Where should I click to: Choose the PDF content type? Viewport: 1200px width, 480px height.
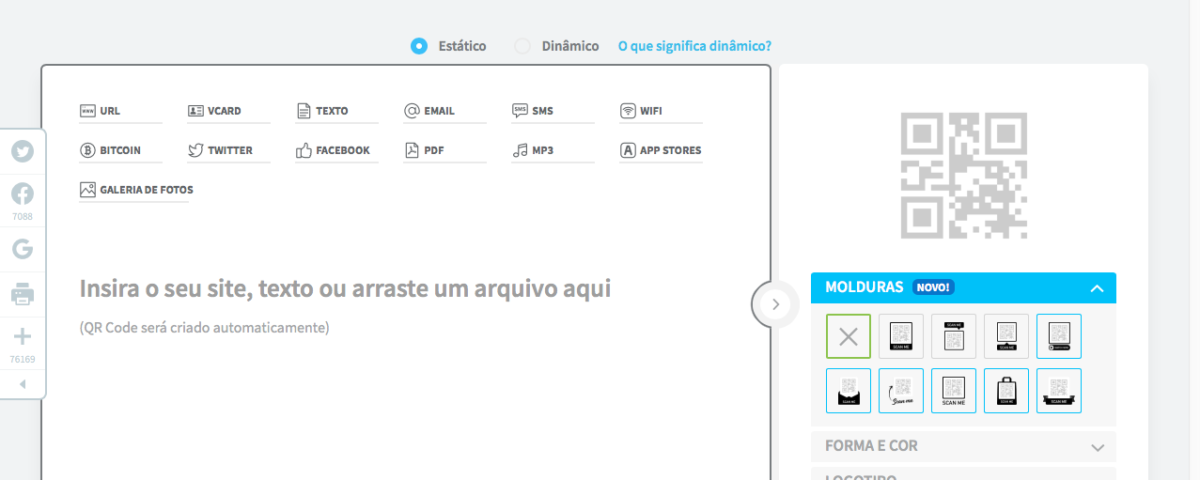tap(444, 150)
